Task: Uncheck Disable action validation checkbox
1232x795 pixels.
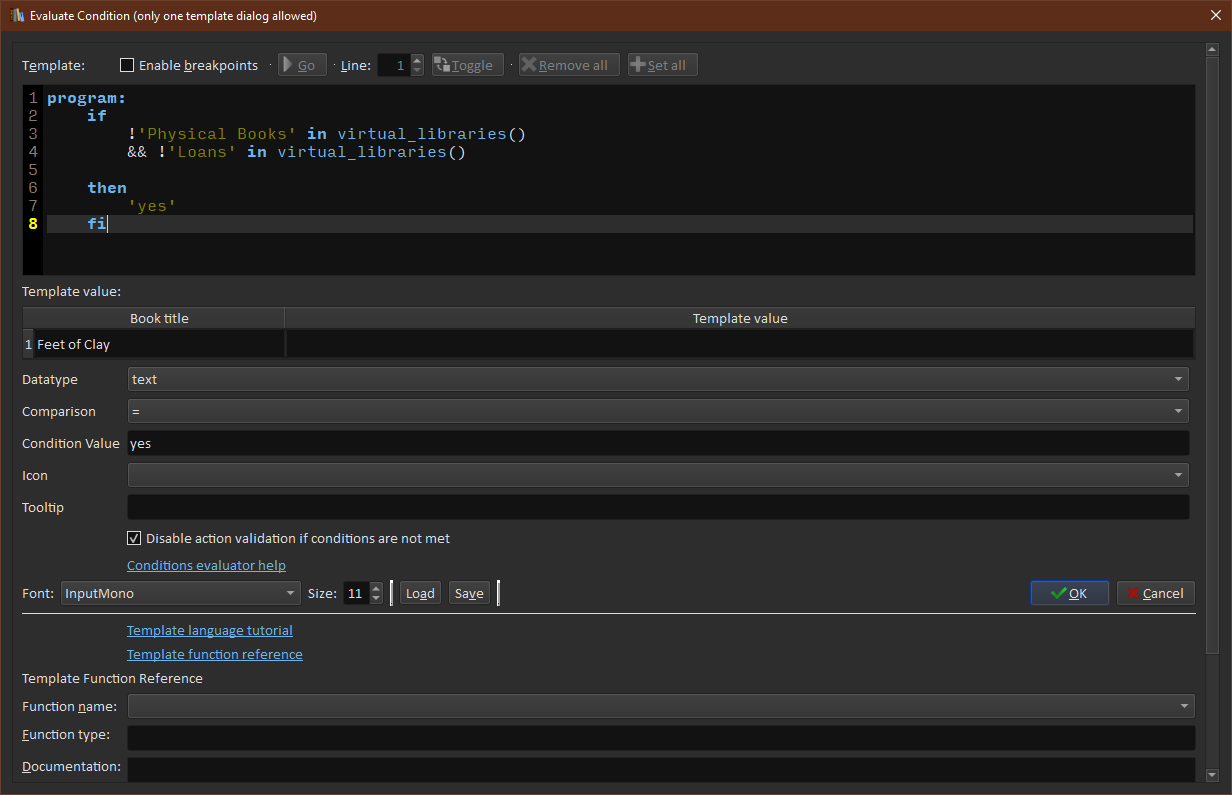Action: coord(134,538)
